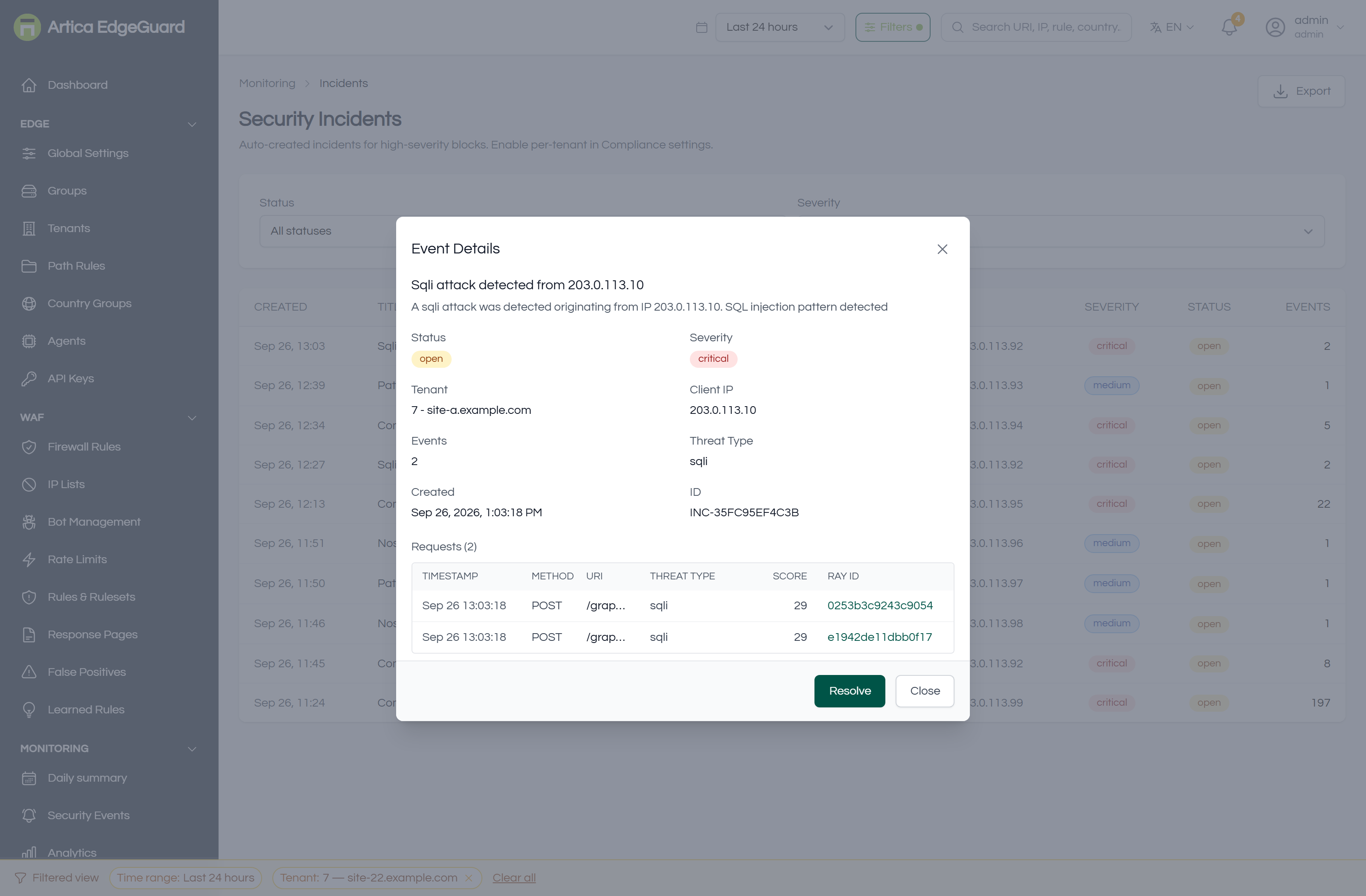This screenshot has width=1366, height=896.
Task: Open Country Groups globe icon
Action: point(29,303)
